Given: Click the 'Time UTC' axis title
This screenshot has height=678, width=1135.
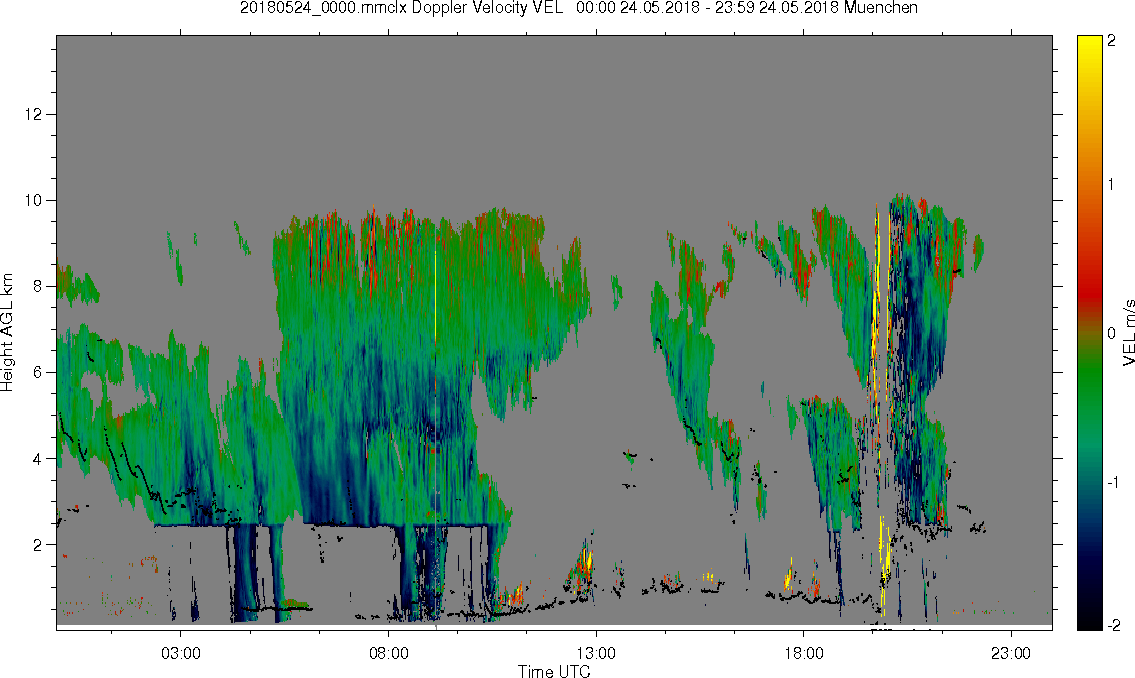Looking at the screenshot, I should pos(554,671).
